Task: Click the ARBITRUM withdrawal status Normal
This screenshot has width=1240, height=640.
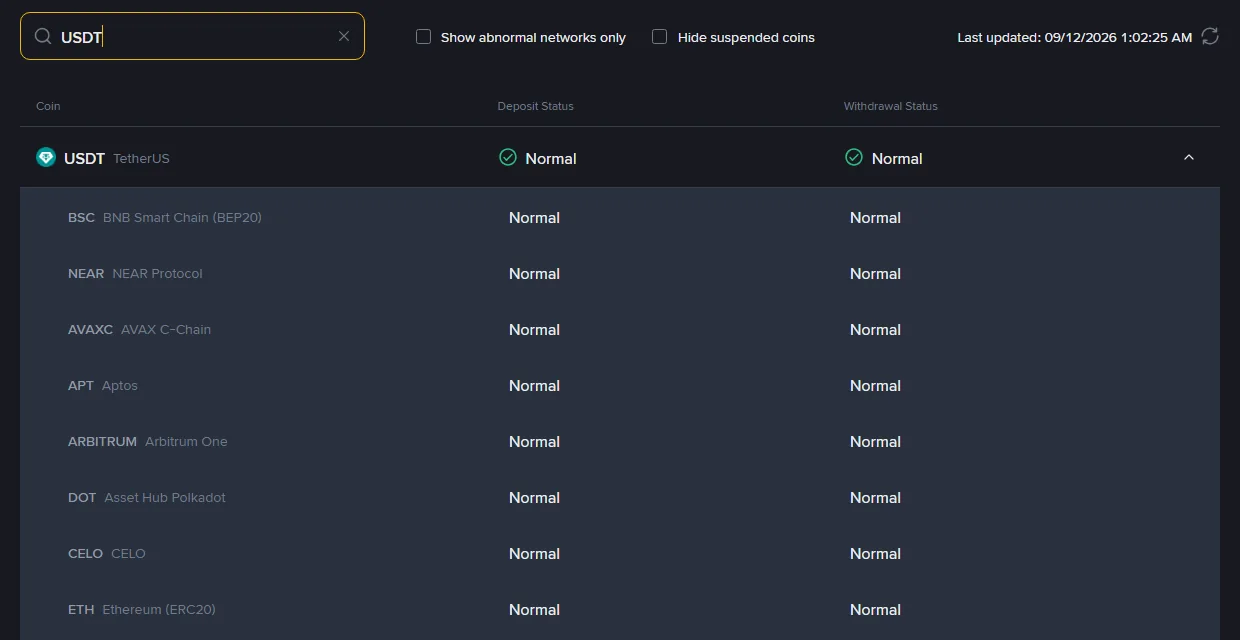Action: [x=875, y=441]
